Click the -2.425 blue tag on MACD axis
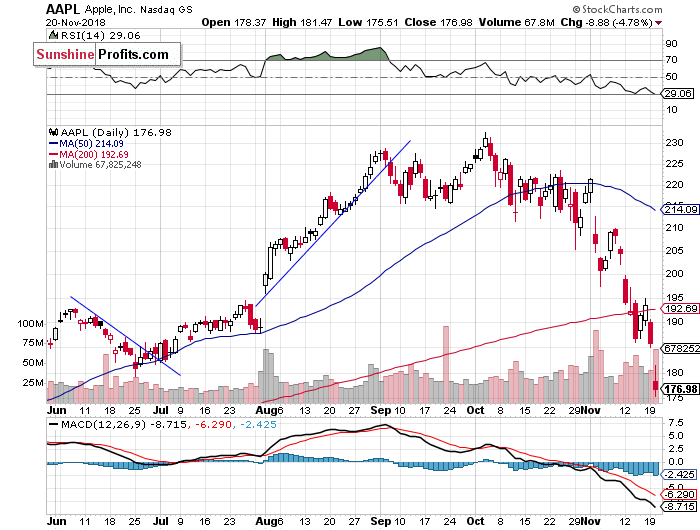 click(x=679, y=474)
